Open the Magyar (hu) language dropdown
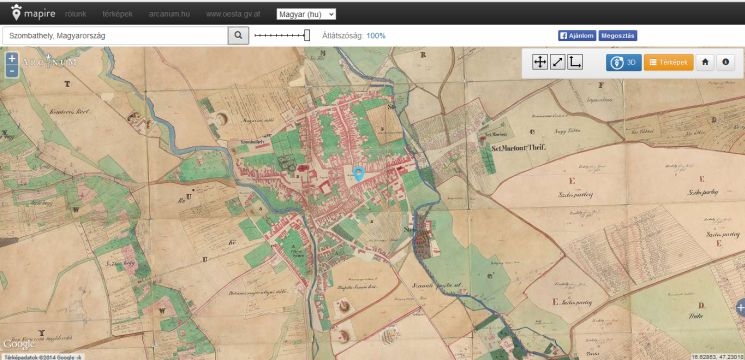745x360 pixels. click(306, 14)
